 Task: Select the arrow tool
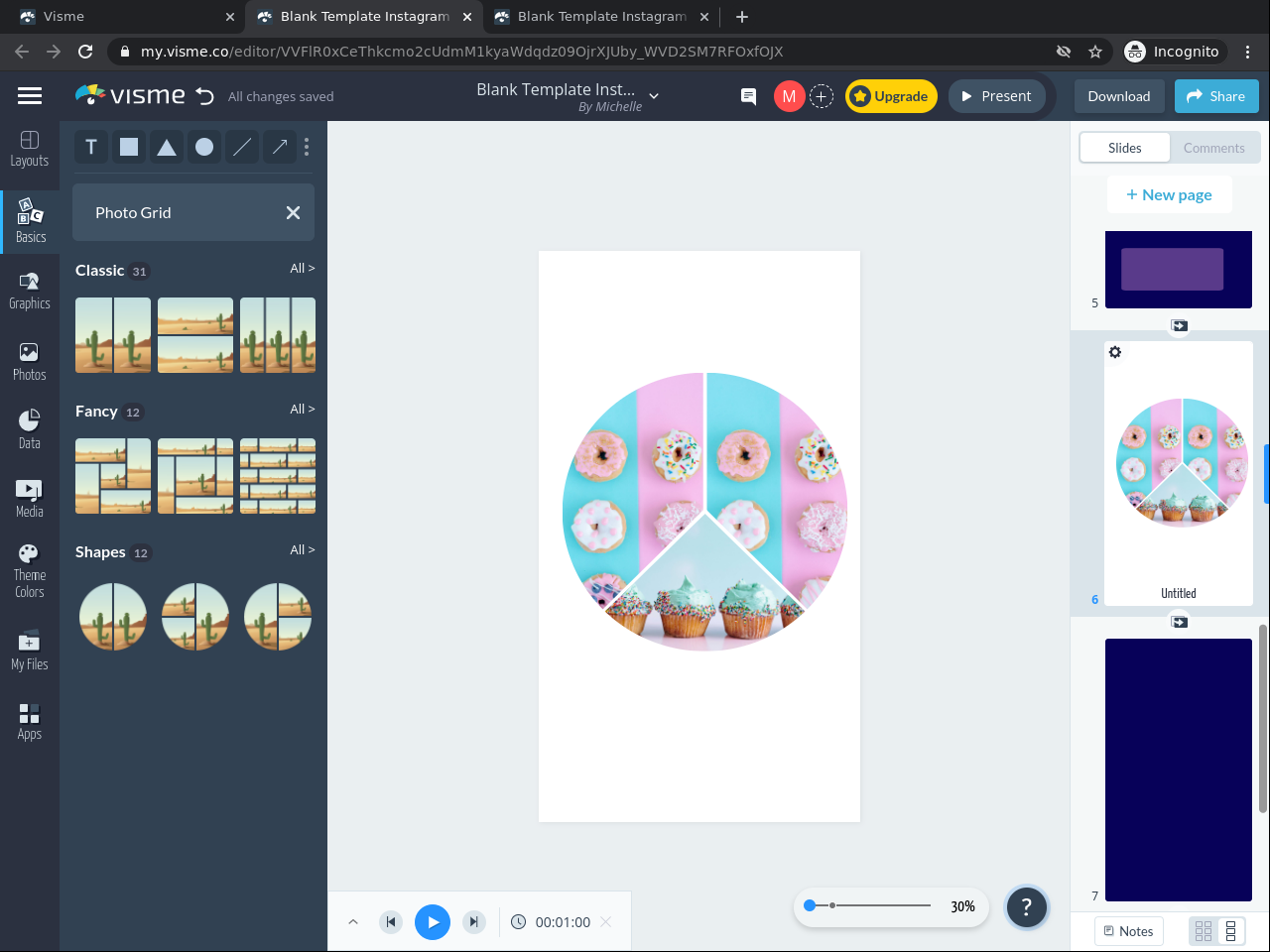pos(280,147)
